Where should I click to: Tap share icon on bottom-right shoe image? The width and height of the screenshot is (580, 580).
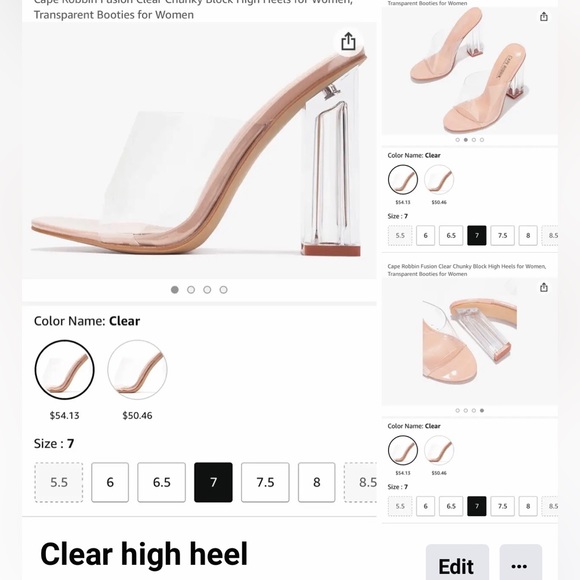(543, 287)
